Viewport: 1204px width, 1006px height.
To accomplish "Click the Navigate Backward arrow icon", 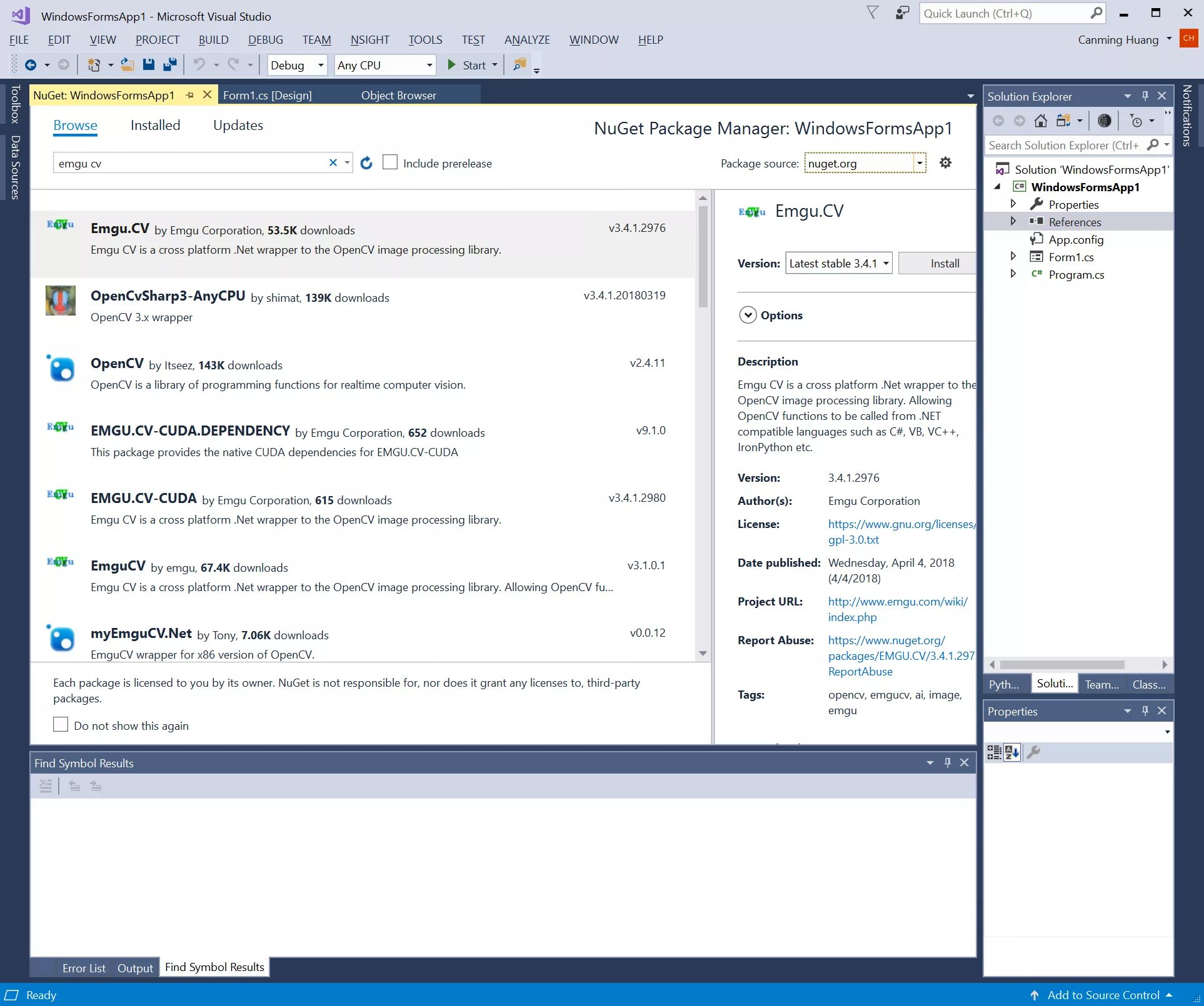I will [x=30, y=65].
